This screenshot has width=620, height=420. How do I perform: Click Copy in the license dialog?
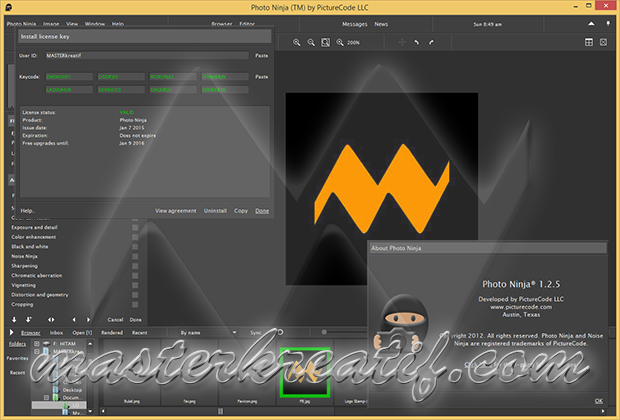point(241,211)
